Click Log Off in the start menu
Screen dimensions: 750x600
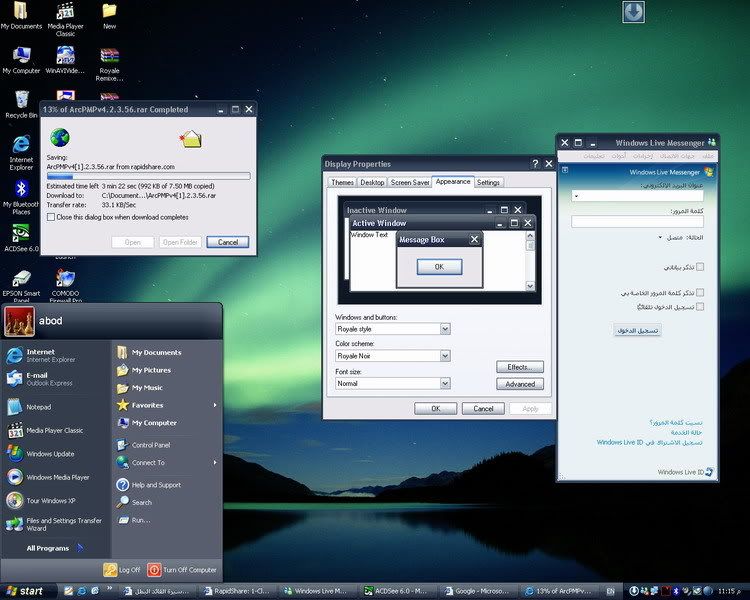coord(122,570)
